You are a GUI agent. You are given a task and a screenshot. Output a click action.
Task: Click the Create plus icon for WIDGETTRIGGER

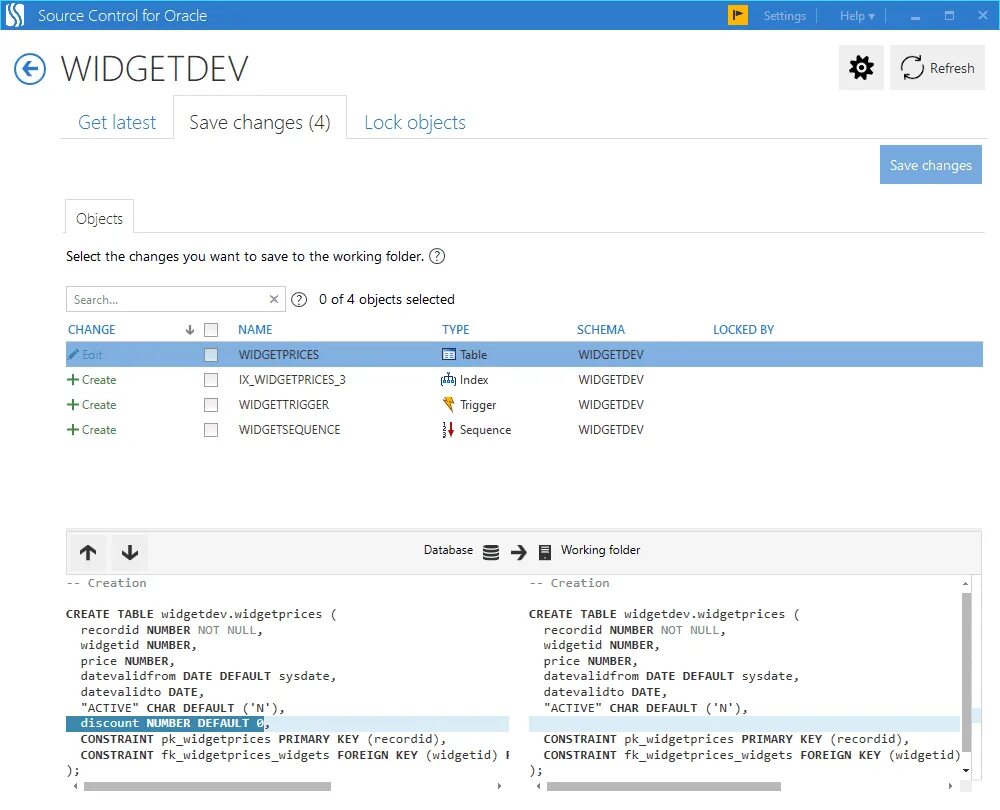(x=73, y=405)
